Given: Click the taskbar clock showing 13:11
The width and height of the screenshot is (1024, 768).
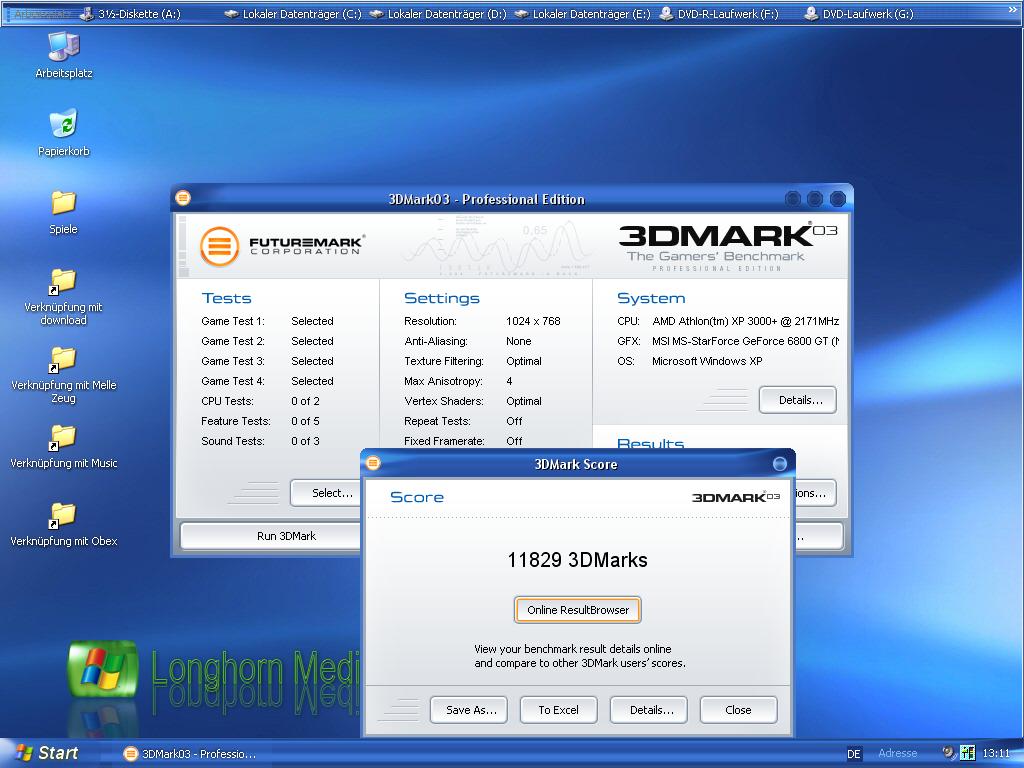Looking at the screenshot, I should [x=996, y=754].
